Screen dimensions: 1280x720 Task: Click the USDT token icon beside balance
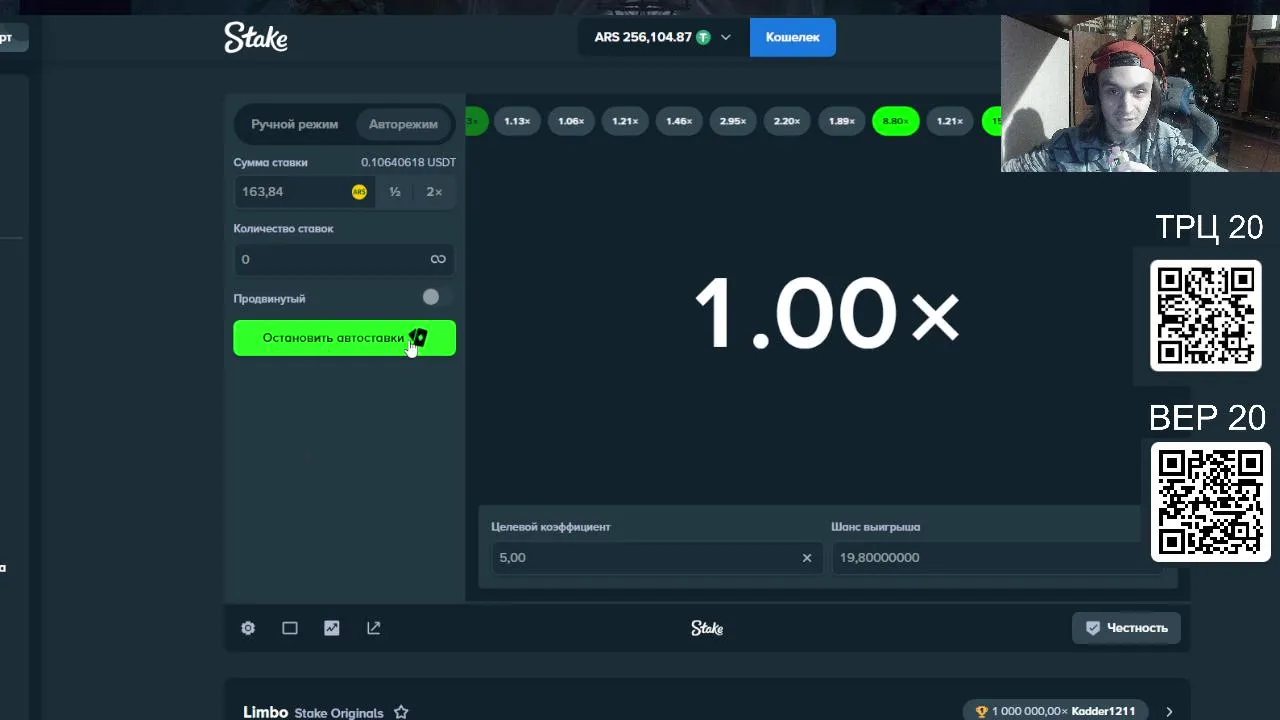coord(703,37)
